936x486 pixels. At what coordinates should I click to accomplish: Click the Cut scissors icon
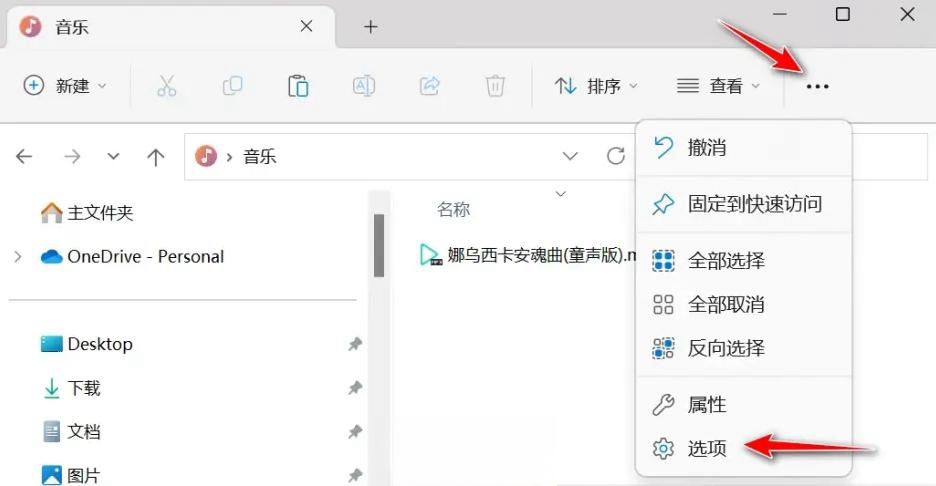(x=167, y=86)
